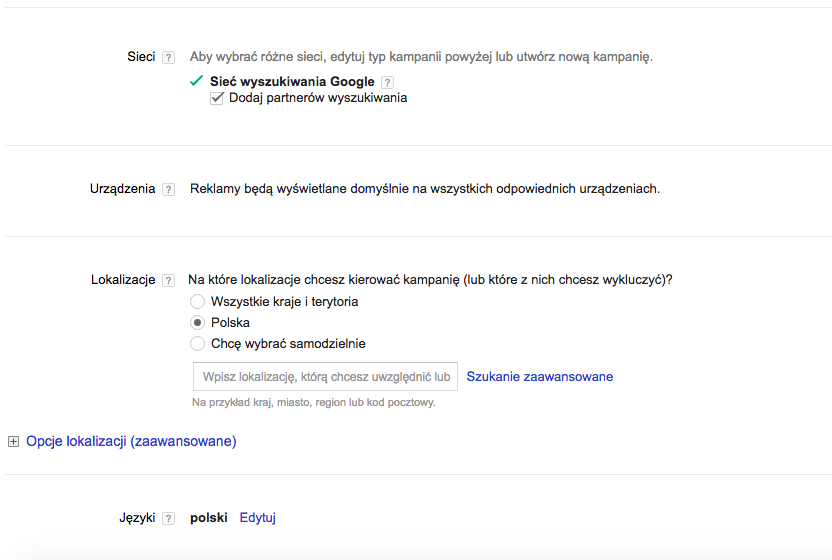Click the Urządzenia section label
Image resolution: width=832 pixels, height=560 pixels.
(122, 189)
